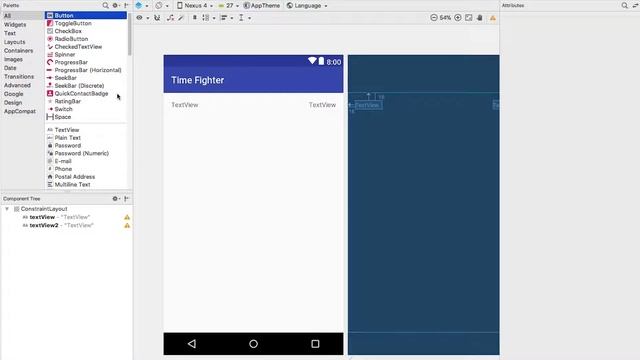Image resolution: width=640 pixels, height=360 pixels.
Task: Select Transitions palette category
Action: point(19,76)
